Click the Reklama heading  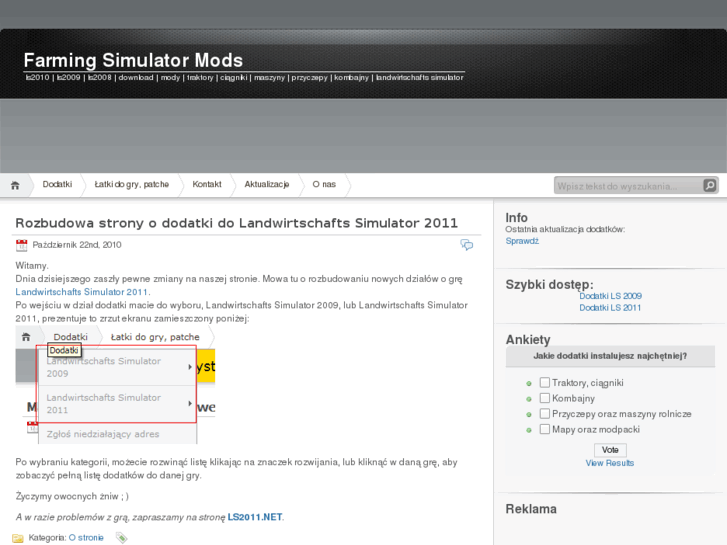tap(531, 509)
